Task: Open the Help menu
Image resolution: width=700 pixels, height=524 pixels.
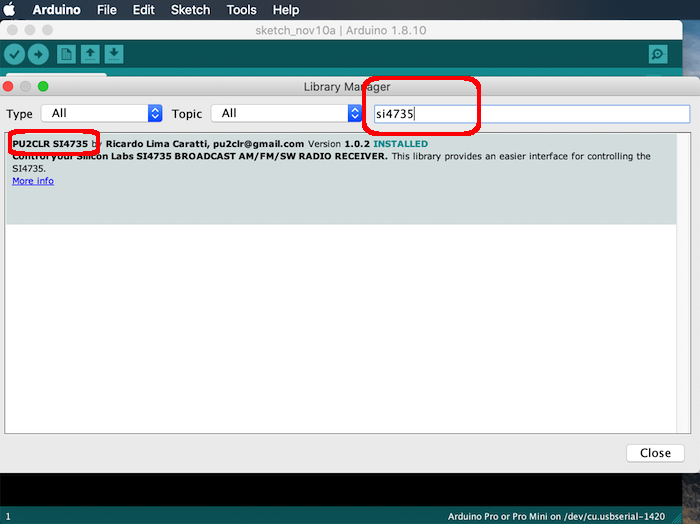Action: (286, 9)
